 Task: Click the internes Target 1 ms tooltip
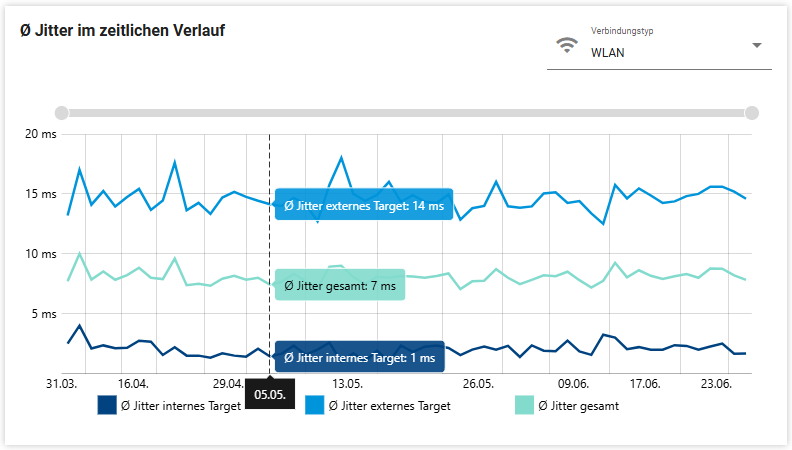[359, 357]
